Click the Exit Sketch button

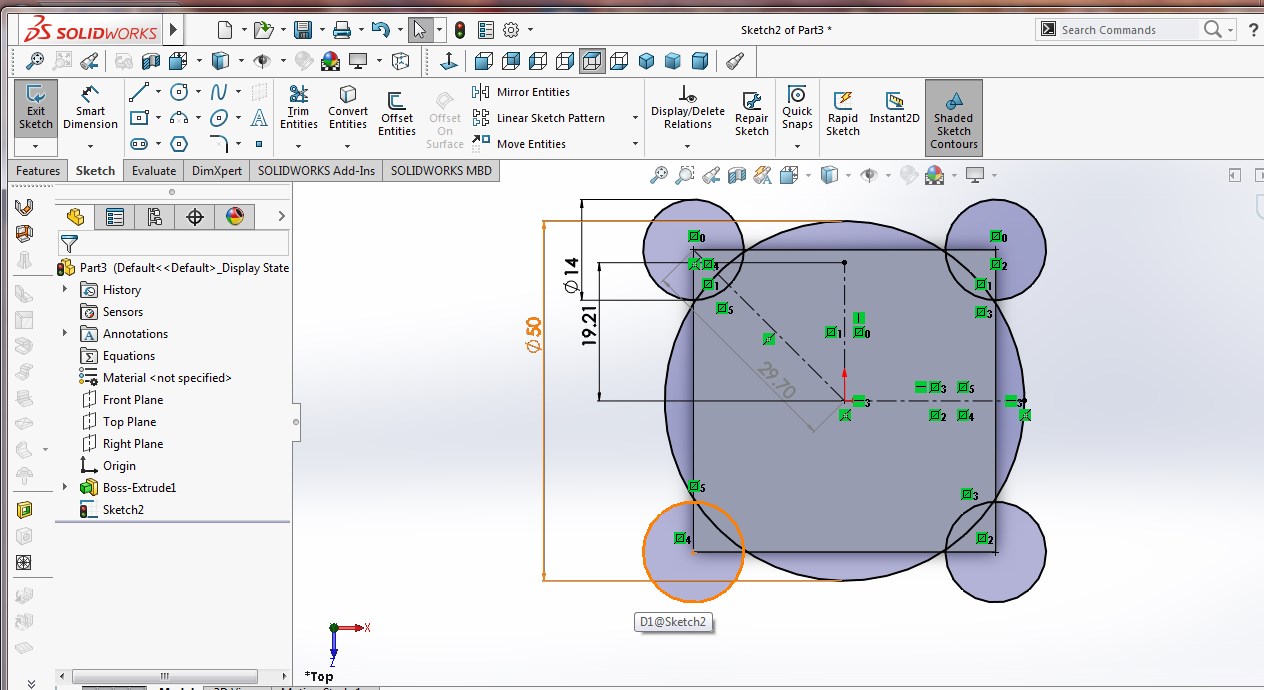click(36, 109)
